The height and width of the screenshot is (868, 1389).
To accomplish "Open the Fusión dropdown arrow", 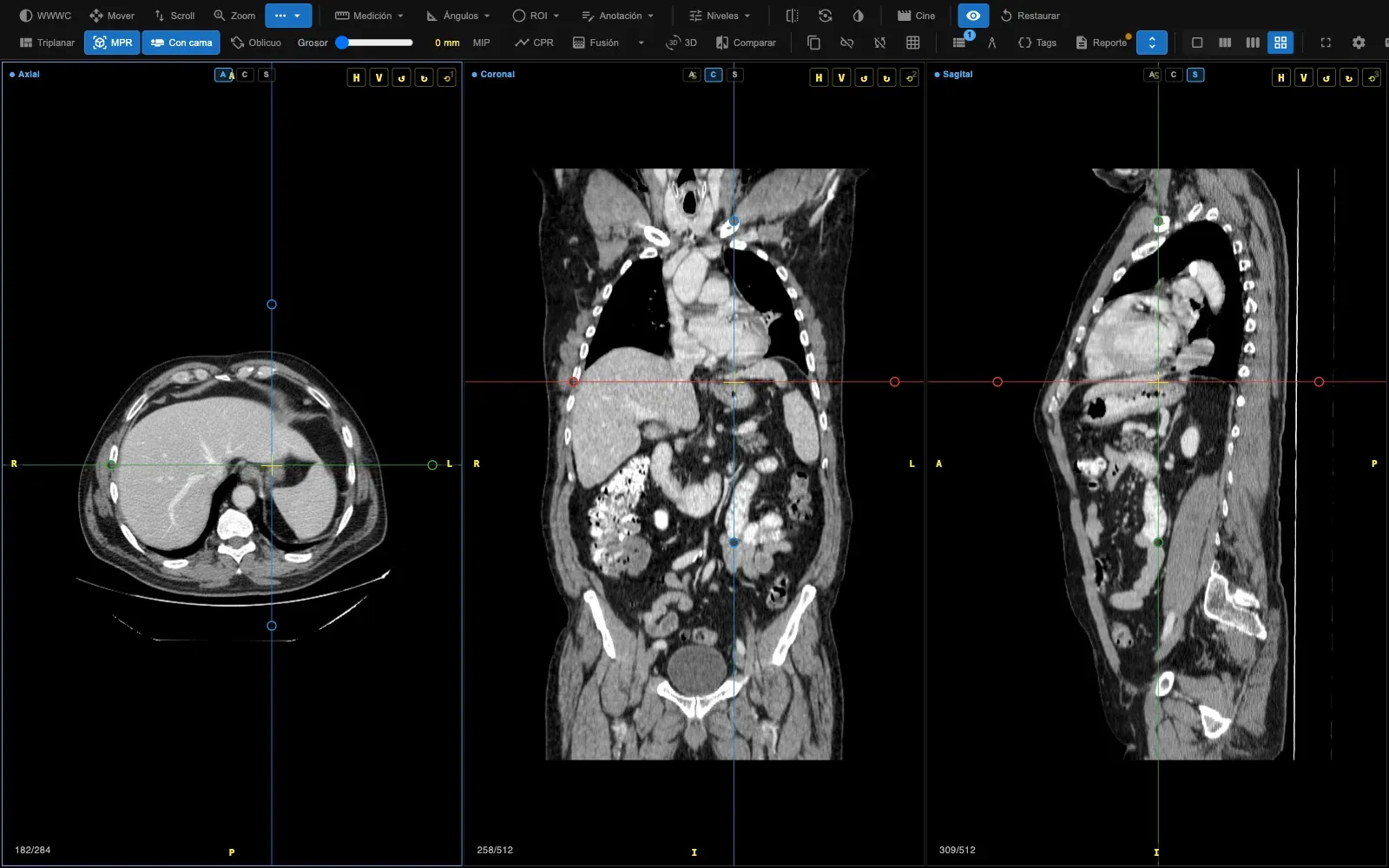I will 641,43.
